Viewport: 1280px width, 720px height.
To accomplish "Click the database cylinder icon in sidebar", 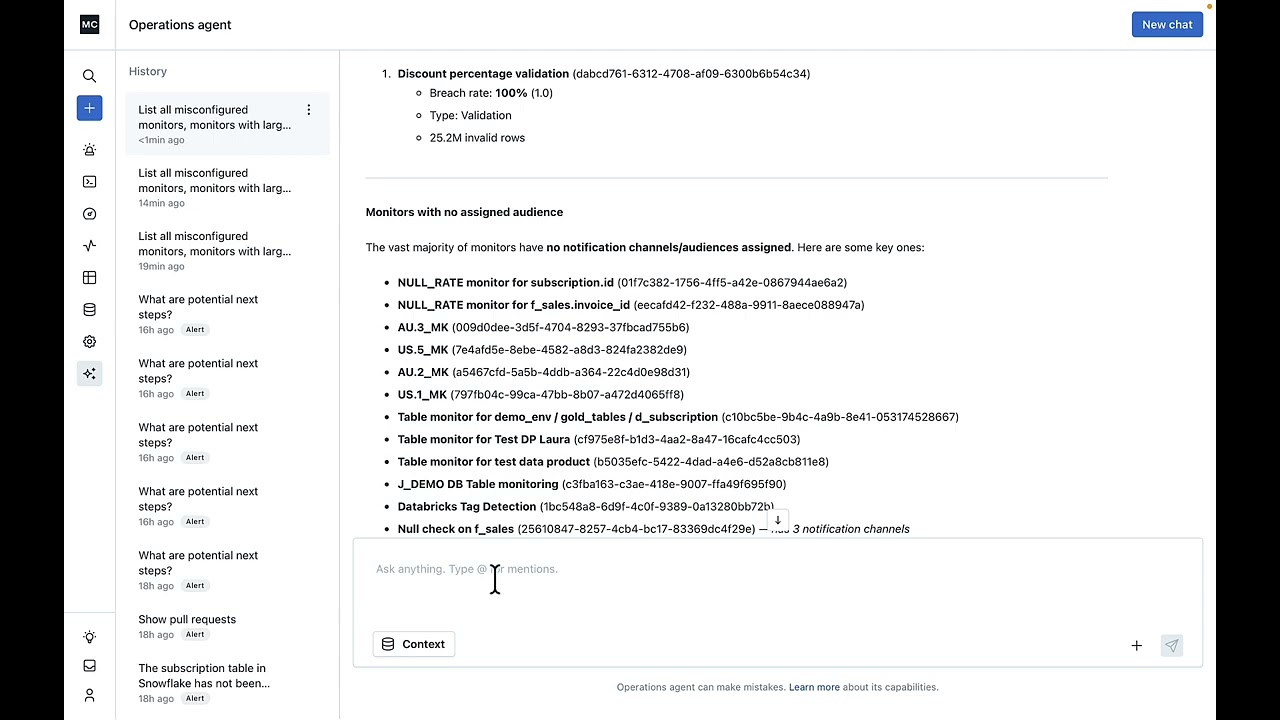I will click(89, 310).
